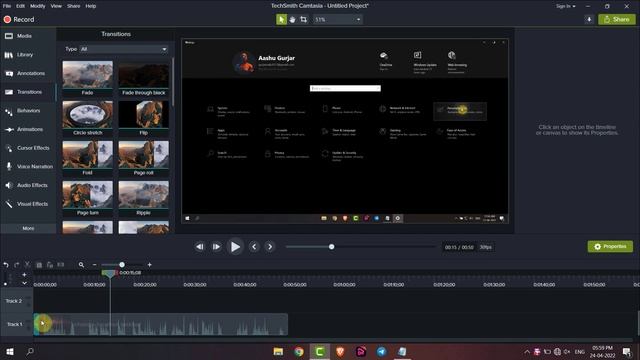The height and width of the screenshot is (360, 640).
Task: Expand the transition Type dropdown
Action: click(124, 49)
